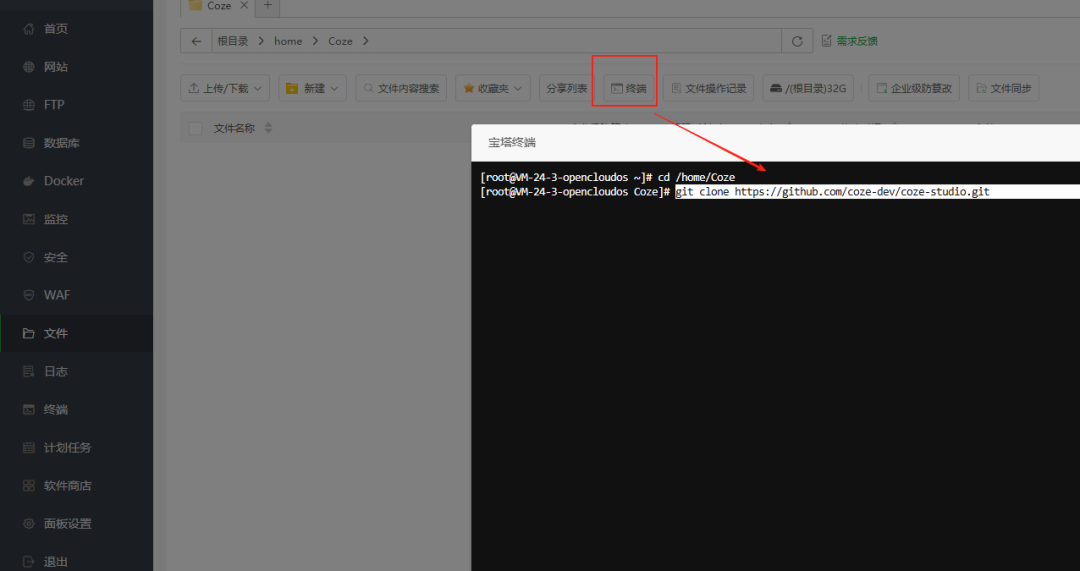Click the git clone command line in terminal
This screenshot has width=1080, height=571.
pos(832,192)
